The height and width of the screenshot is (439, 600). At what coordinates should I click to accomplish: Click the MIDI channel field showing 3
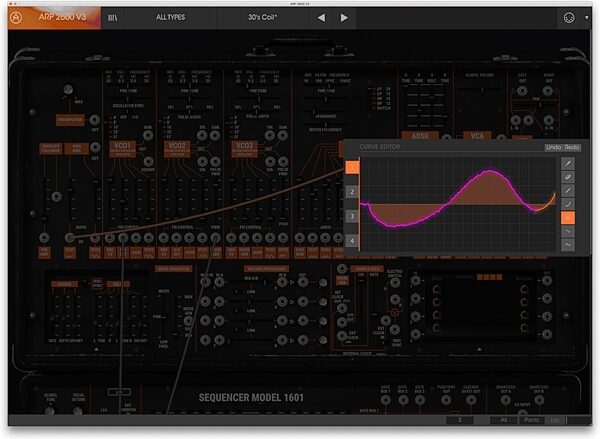[x=460, y=420]
